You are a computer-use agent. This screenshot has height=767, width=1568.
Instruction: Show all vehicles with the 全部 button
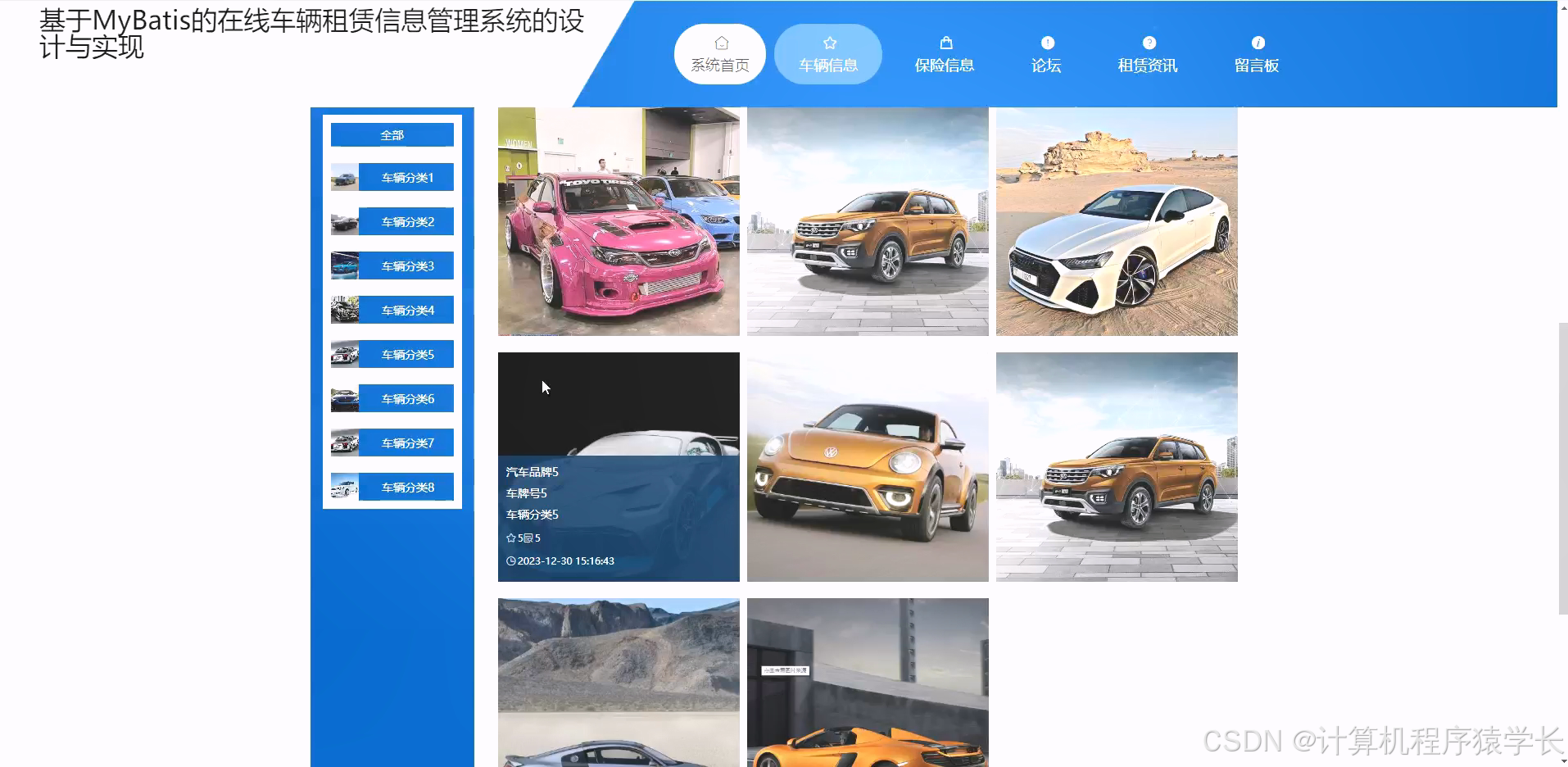click(392, 135)
